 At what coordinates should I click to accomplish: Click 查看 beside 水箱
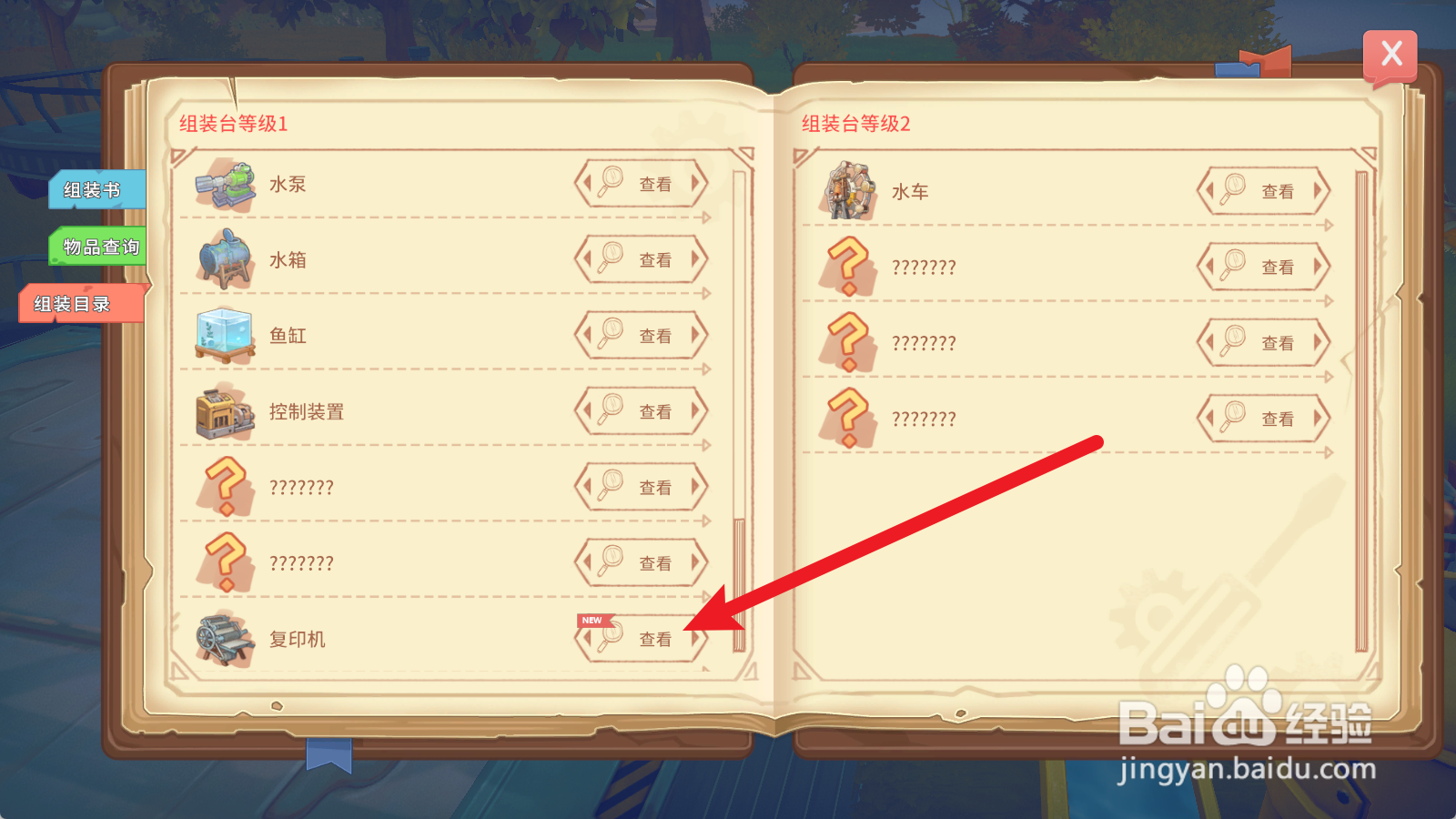[x=642, y=259]
